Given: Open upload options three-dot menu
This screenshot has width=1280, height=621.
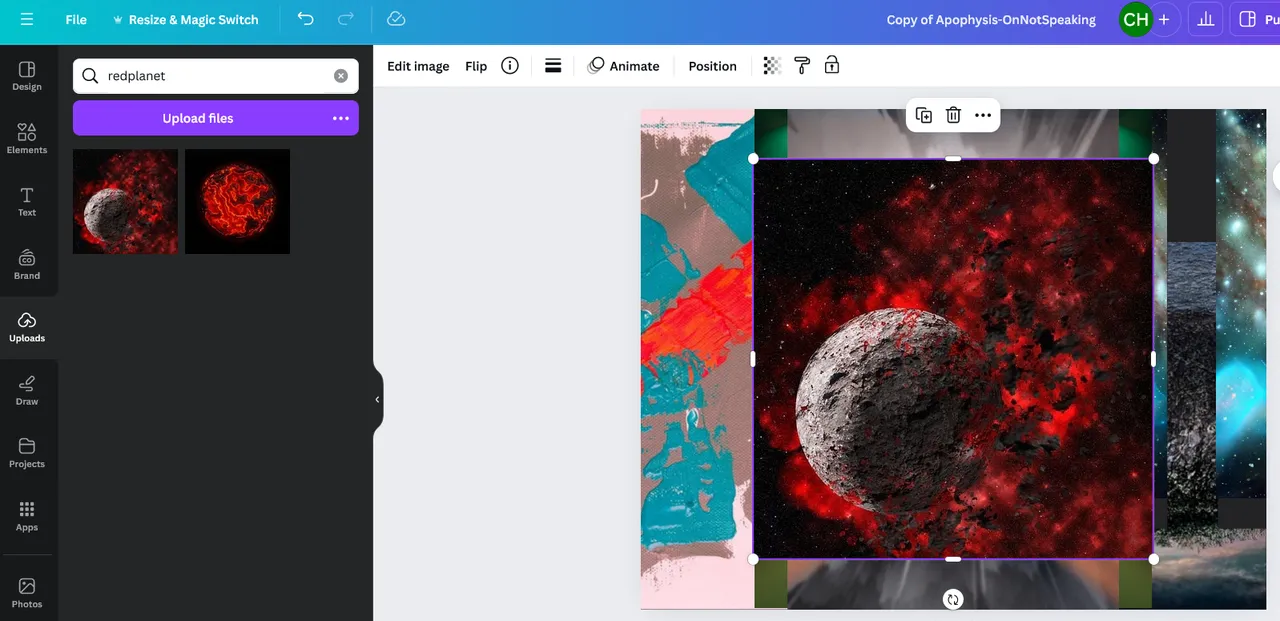Looking at the screenshot, I should pyautogui.click(x=341, y=118).
